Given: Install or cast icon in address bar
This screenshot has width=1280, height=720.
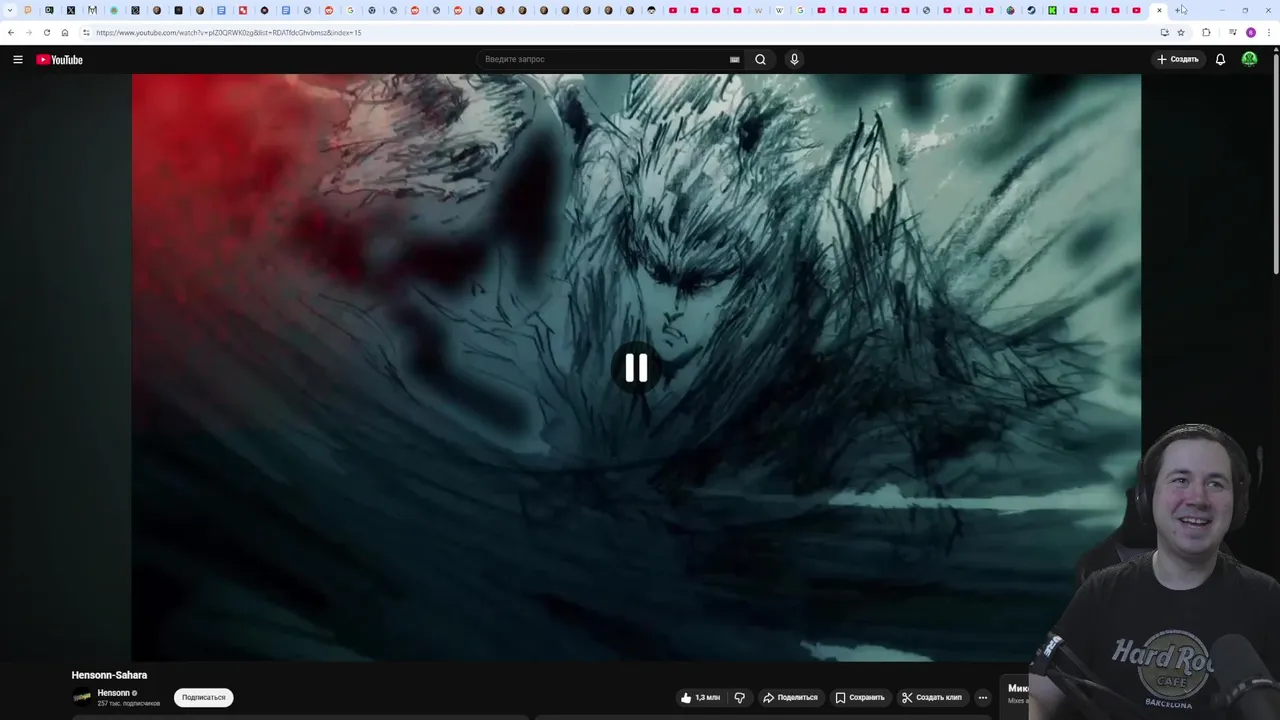Looking at the screenshot, I should click(x=1164, y=32).
